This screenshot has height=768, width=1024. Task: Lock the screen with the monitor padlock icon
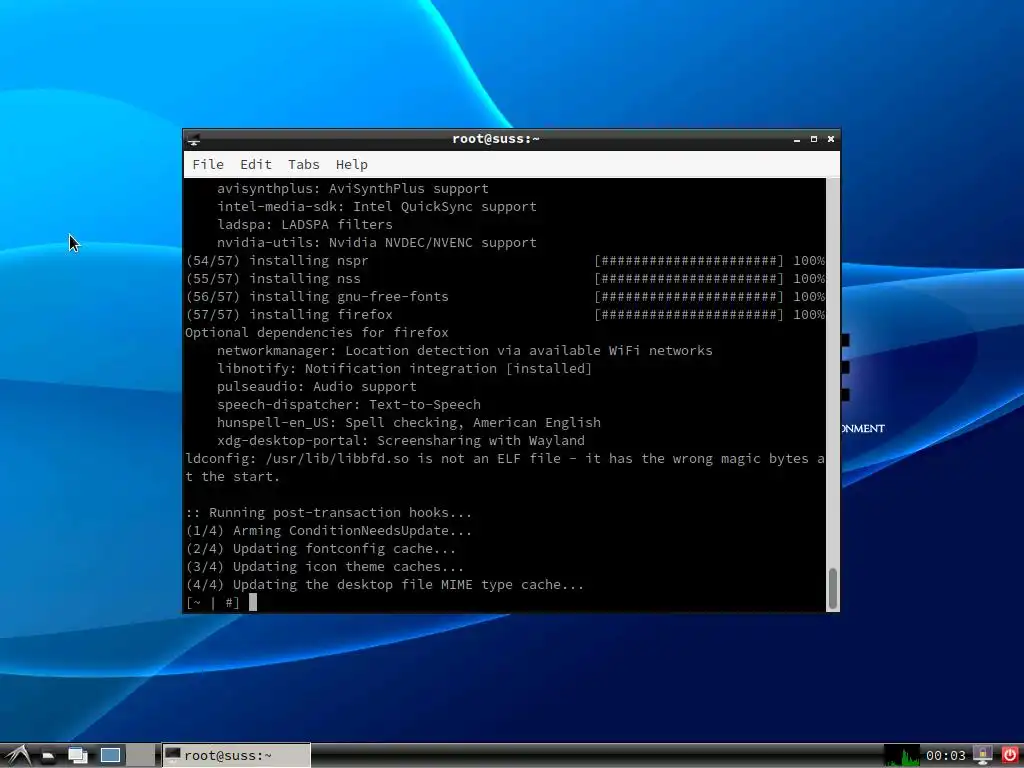point(983,756)
